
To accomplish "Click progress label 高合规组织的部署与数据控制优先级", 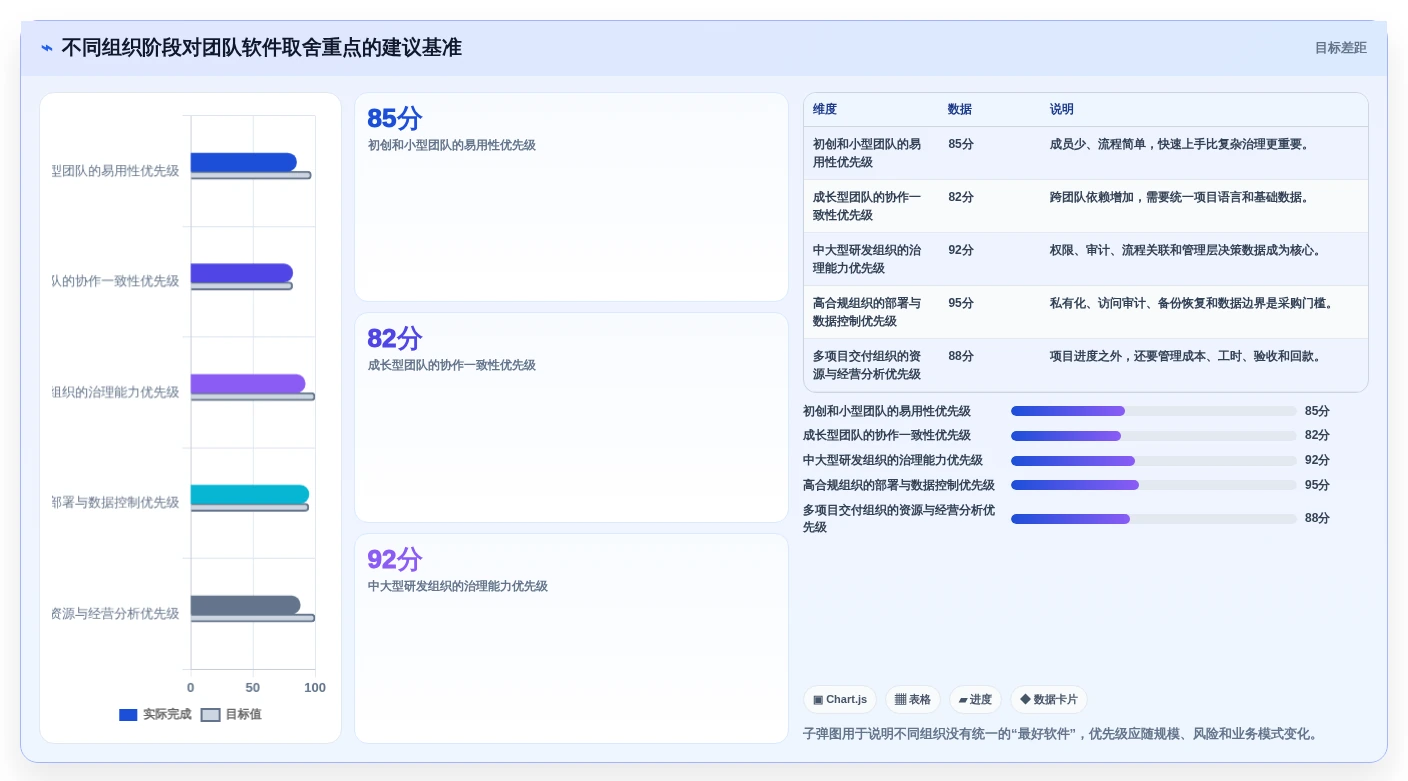I will pyautogui.click(x=899, y=485).
